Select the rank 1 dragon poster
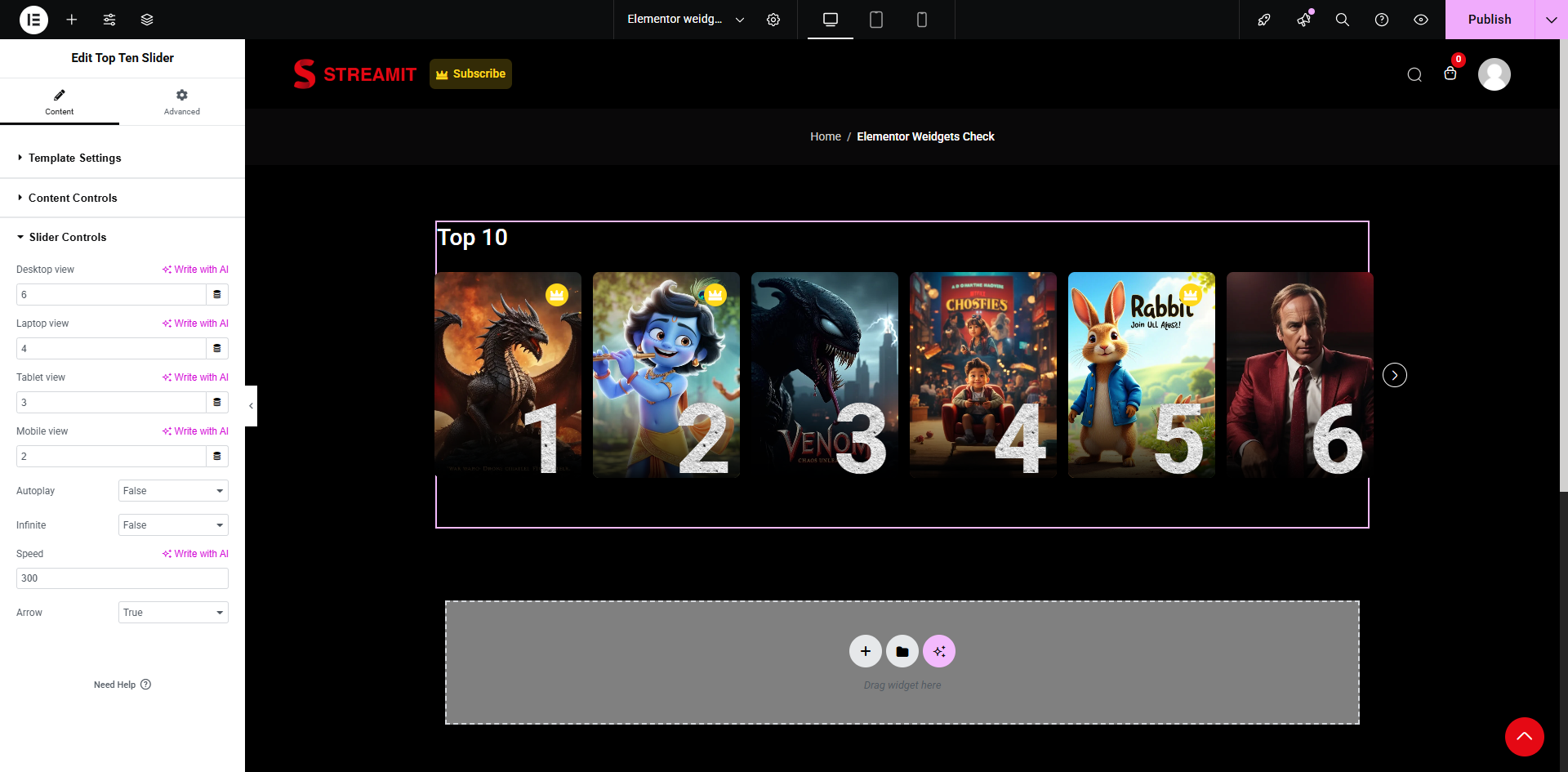The height and width of the screenshot is (772, 1568). pyautogui.click(x=508, y=375)
